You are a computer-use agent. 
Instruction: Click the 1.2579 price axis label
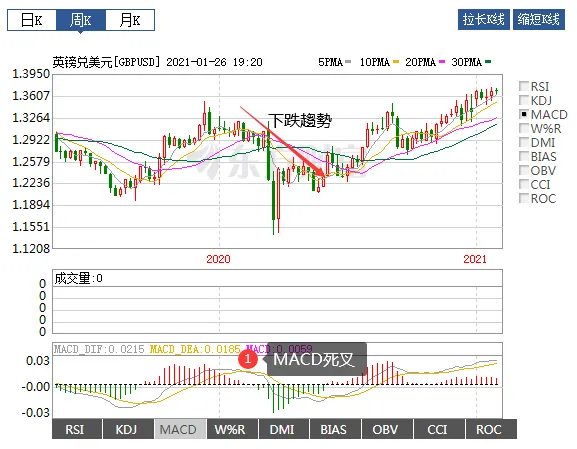31,161
